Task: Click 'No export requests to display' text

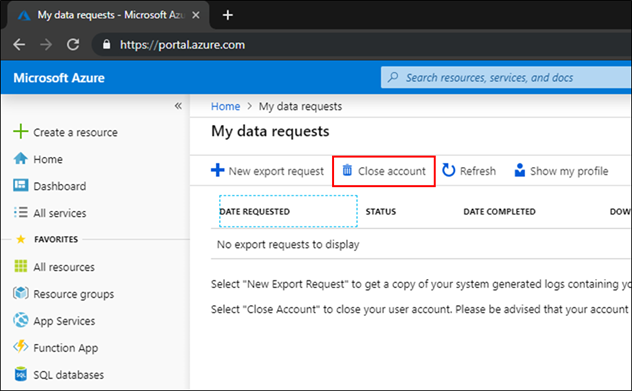Action: (288, 245)
